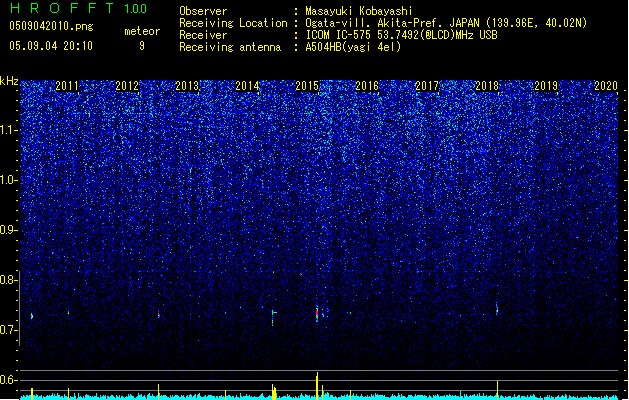Click the tallest yellow power spike
This screenshot has width=629, height=400.
[x=317, y=386]
